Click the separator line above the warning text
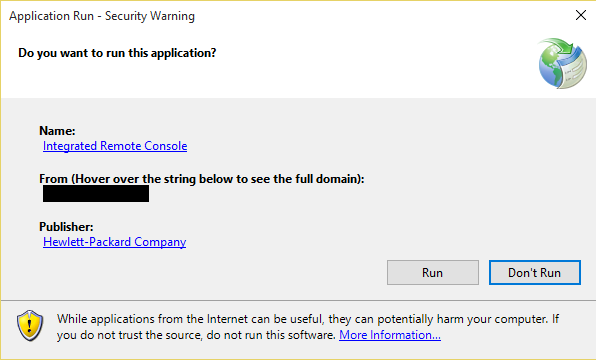The height and width of the screenshot is (360, 596). pos(298,300)
